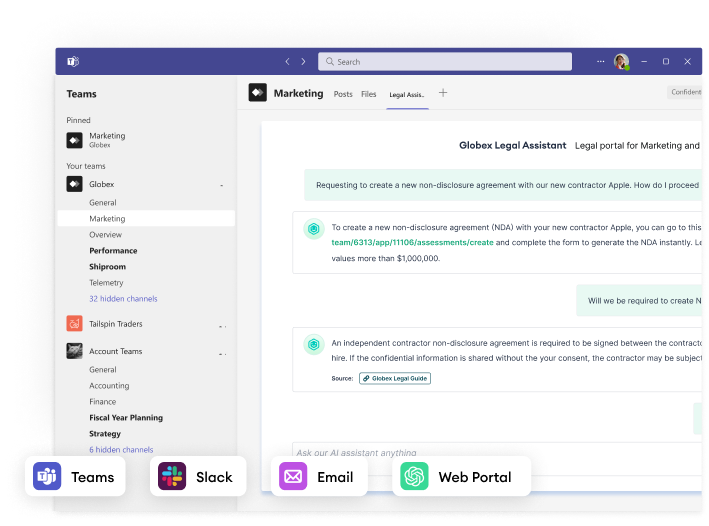Screen dimensions: 709x526
Task: Collapse the Globex team
Action: click(x=222, y=185)
